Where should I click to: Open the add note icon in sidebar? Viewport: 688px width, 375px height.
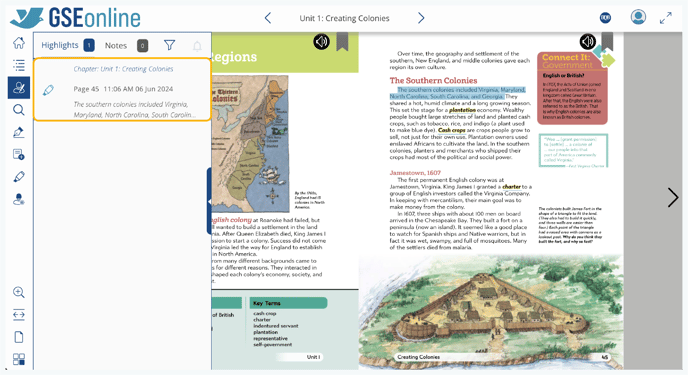click(x=19, y=154)
